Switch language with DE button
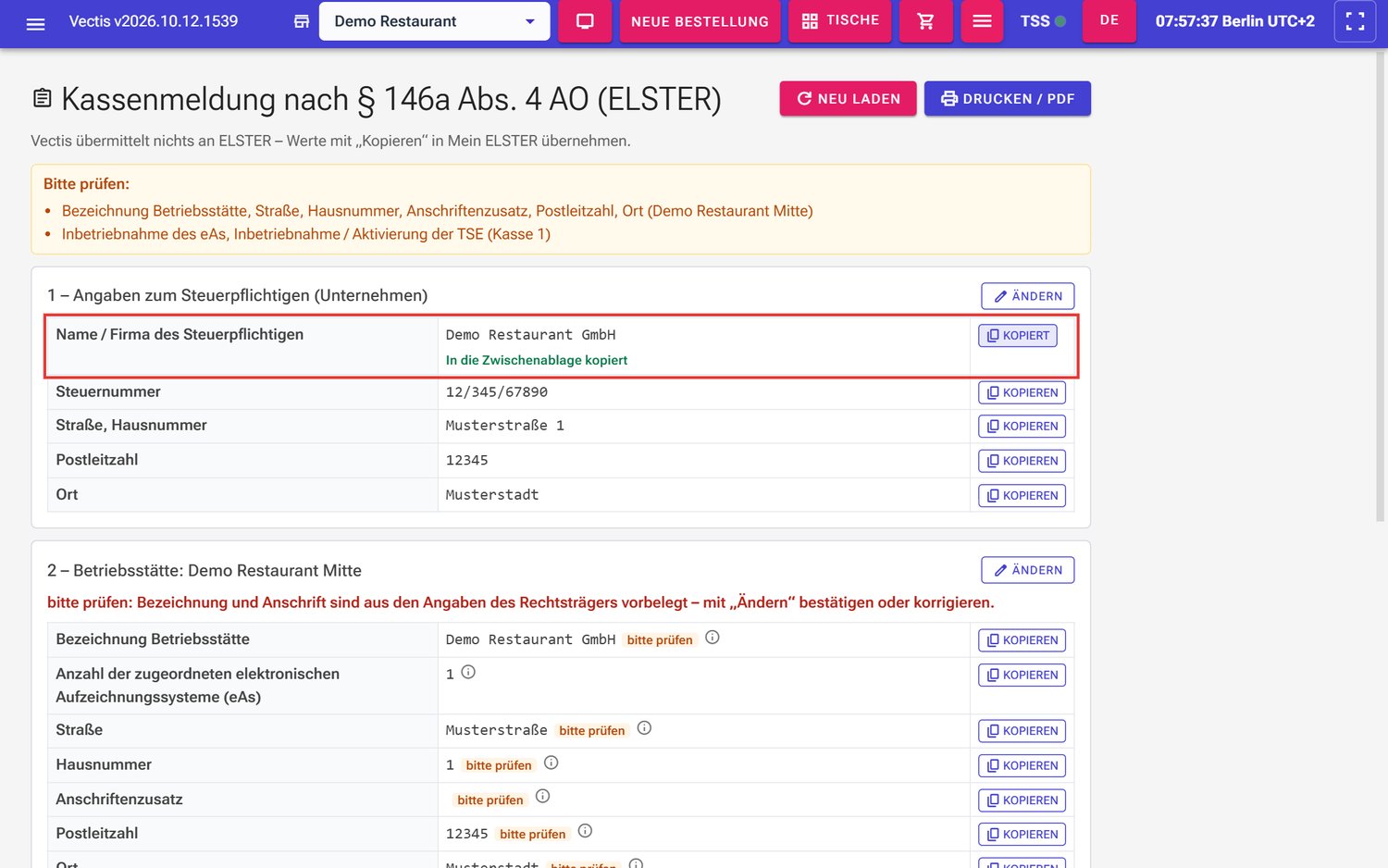The image size is (1388, 868). [x=1109, y=20]
